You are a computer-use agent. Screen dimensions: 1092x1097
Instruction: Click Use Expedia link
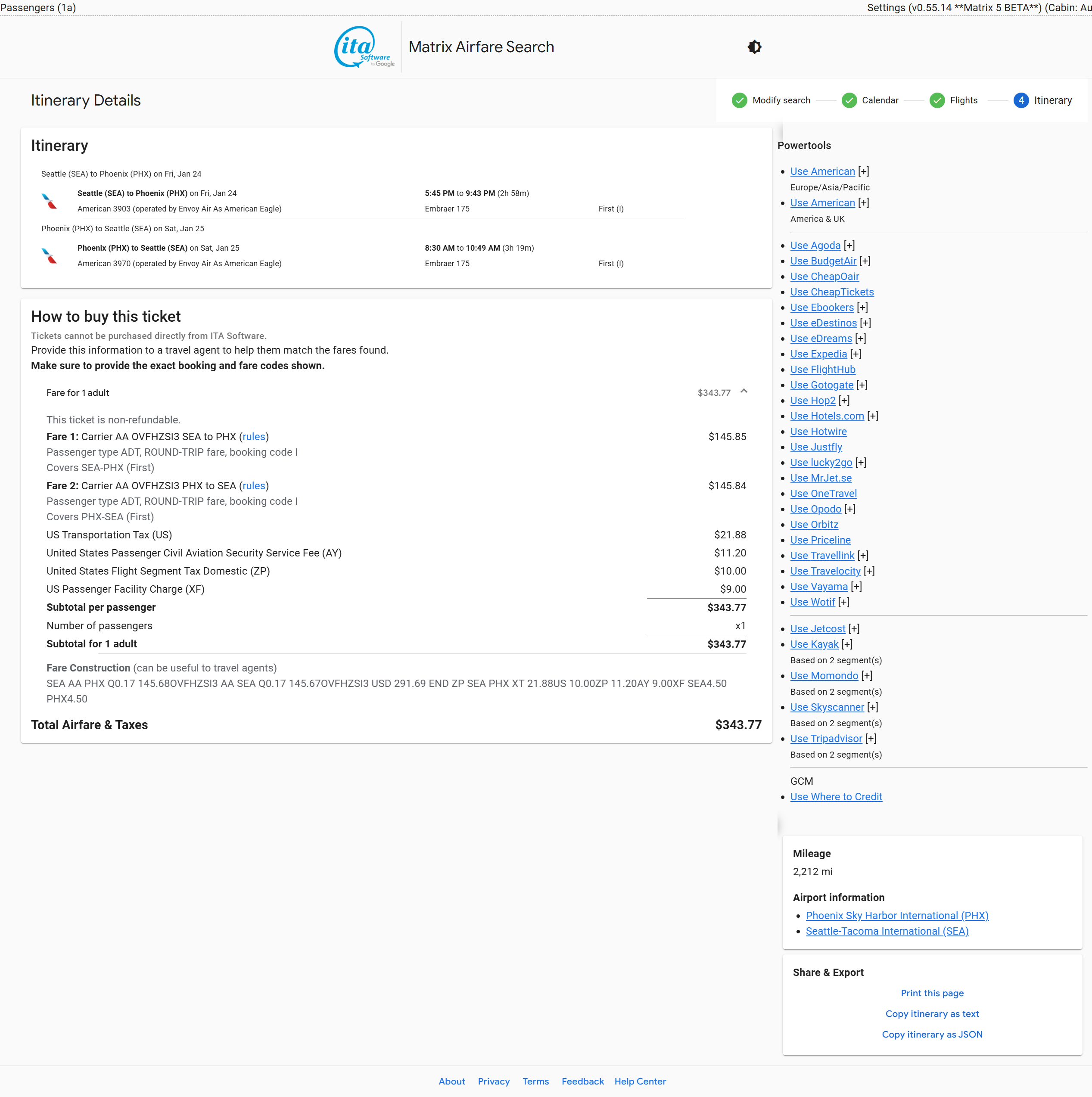coord(818,354)
